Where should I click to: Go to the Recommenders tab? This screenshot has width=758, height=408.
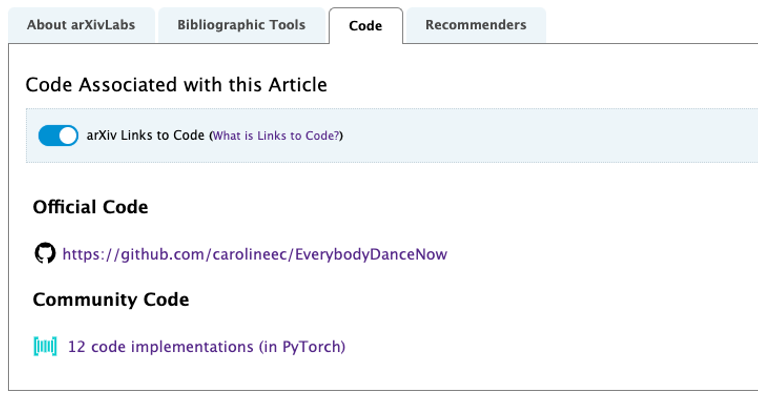coord(475,25)
